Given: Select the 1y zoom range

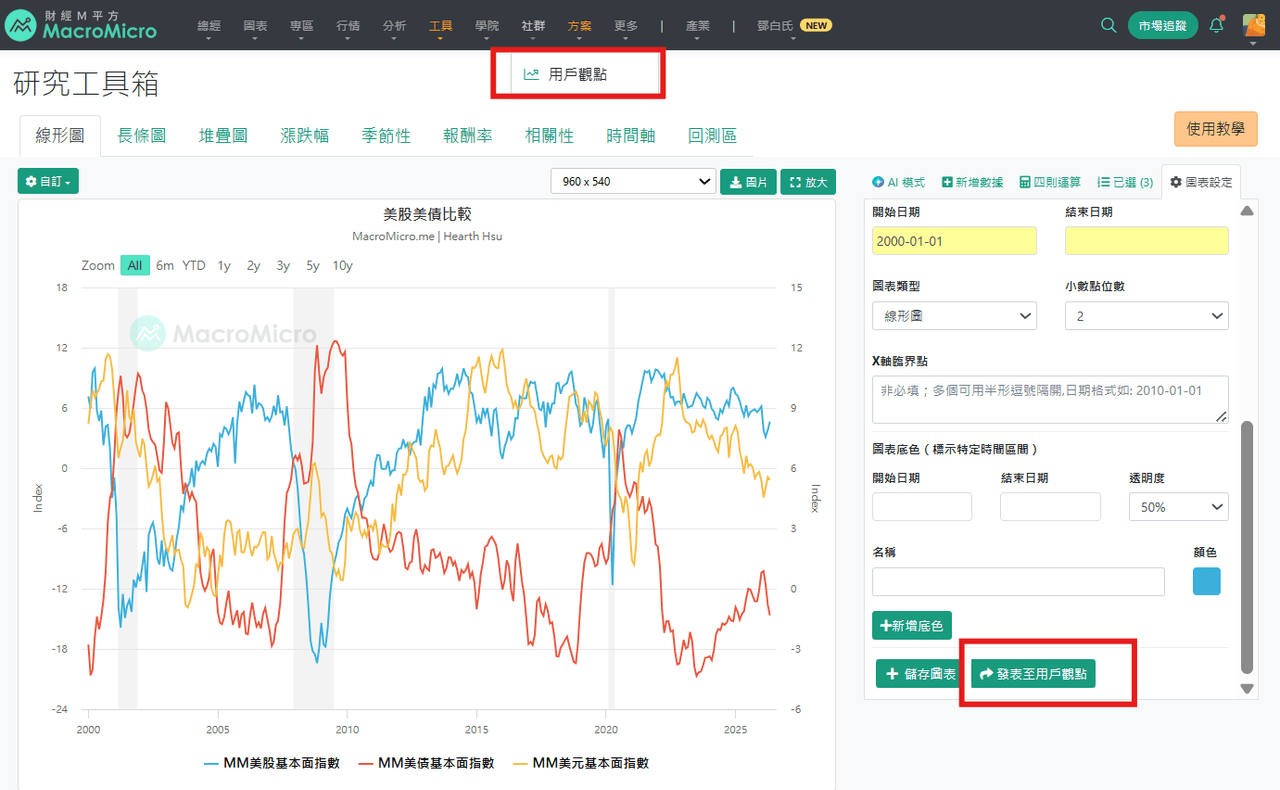Looking at the screenshot, I should click(224, 265).
